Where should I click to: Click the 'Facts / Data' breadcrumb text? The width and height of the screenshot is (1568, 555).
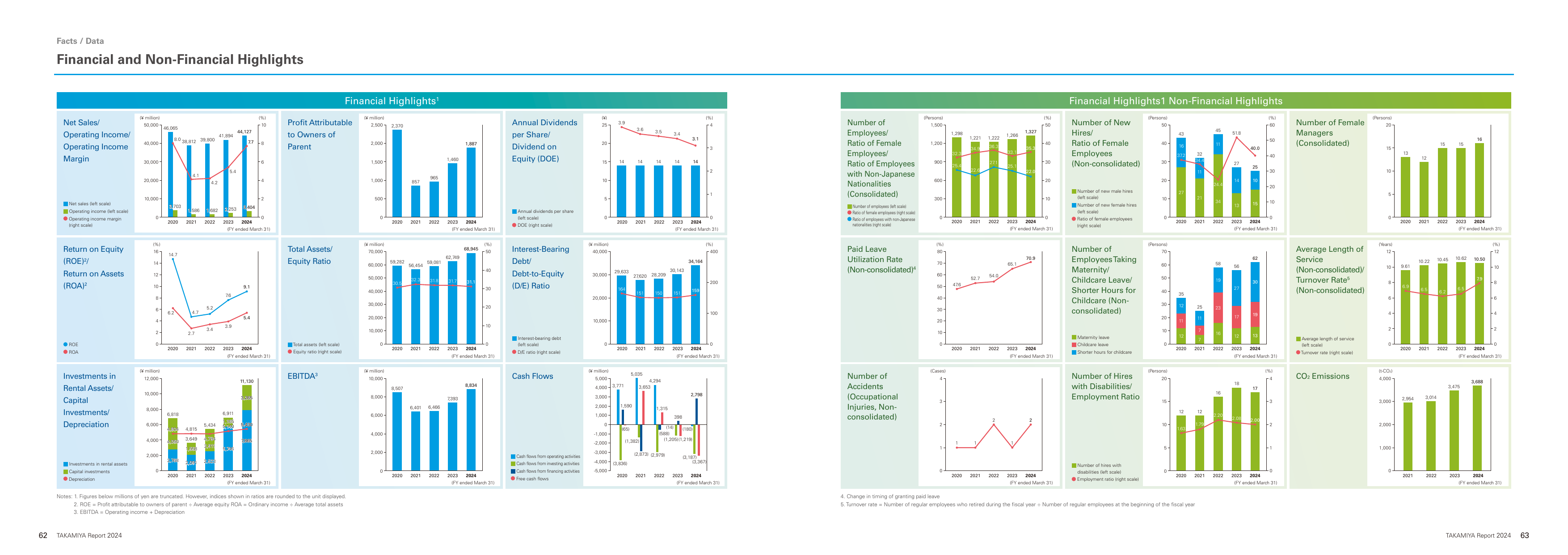[x=80, y=41]
